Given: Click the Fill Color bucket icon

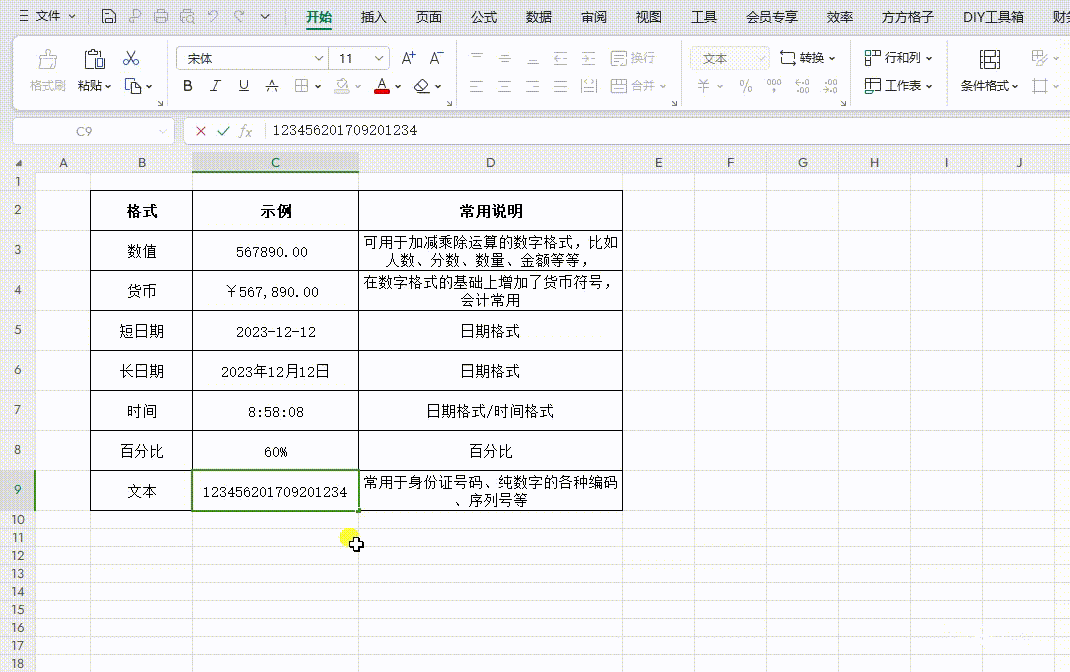Looking at the screenshot, I should (x=342, y=86).
